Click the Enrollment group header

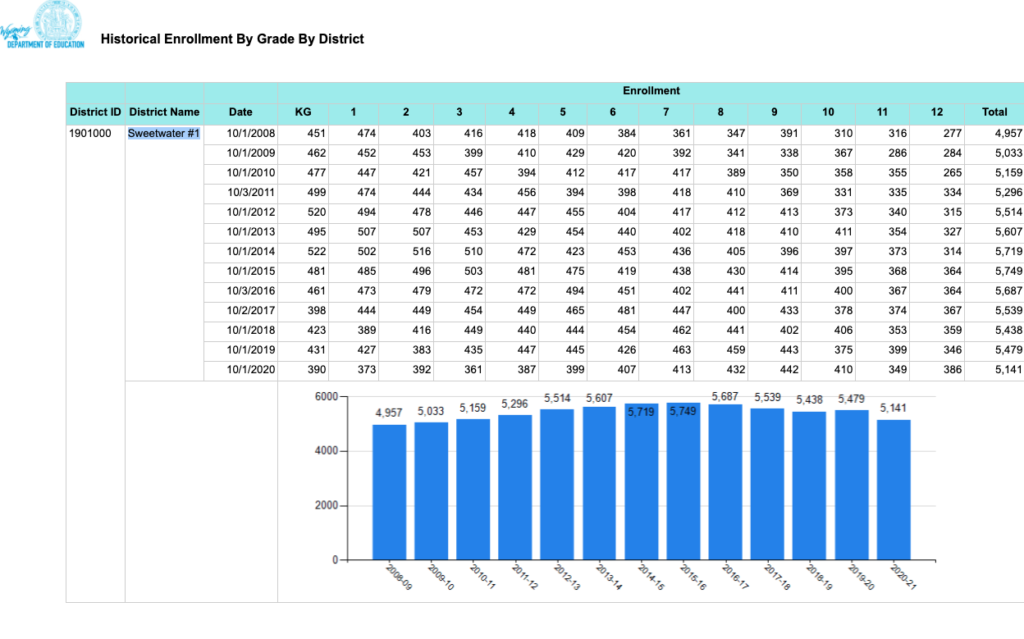[x=651, y=91]
